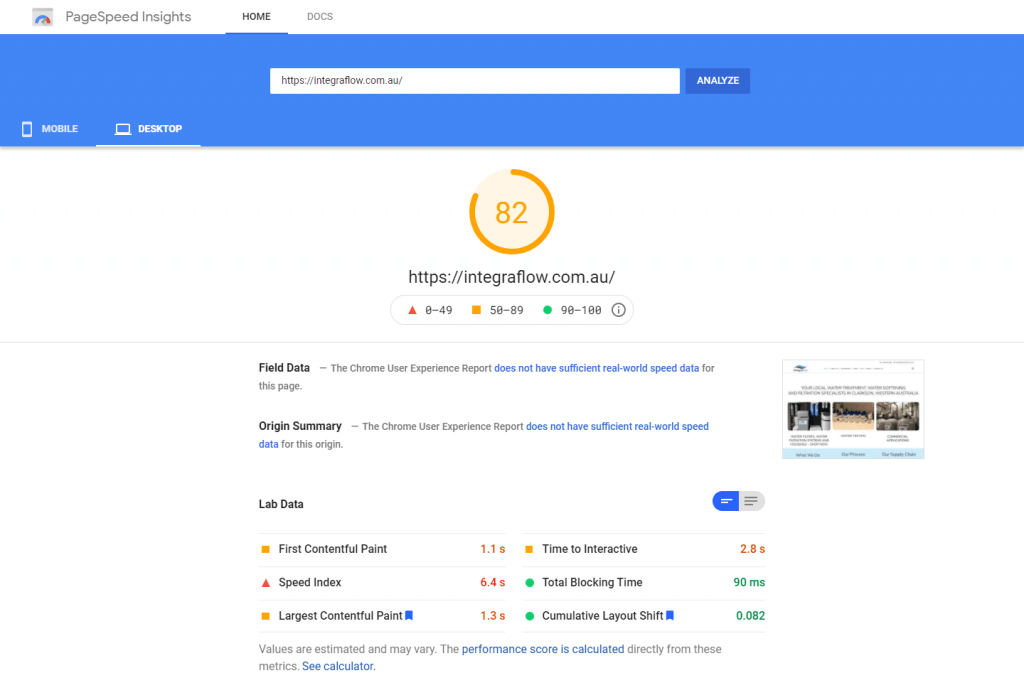The width and height of the screenshot is (1024, 673).
Task: Click the PageSpeed Insights logo icon
Action: click(x=42, y=17)
